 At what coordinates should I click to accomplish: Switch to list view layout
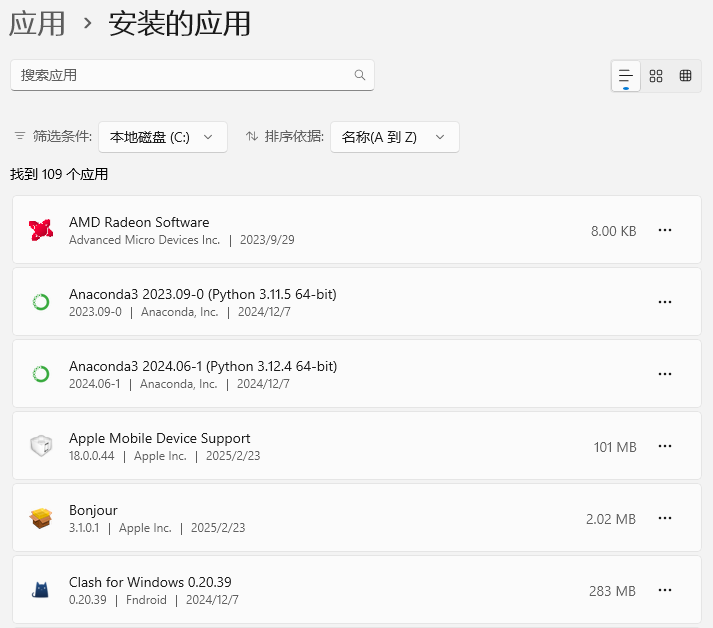tap(626, 76)
